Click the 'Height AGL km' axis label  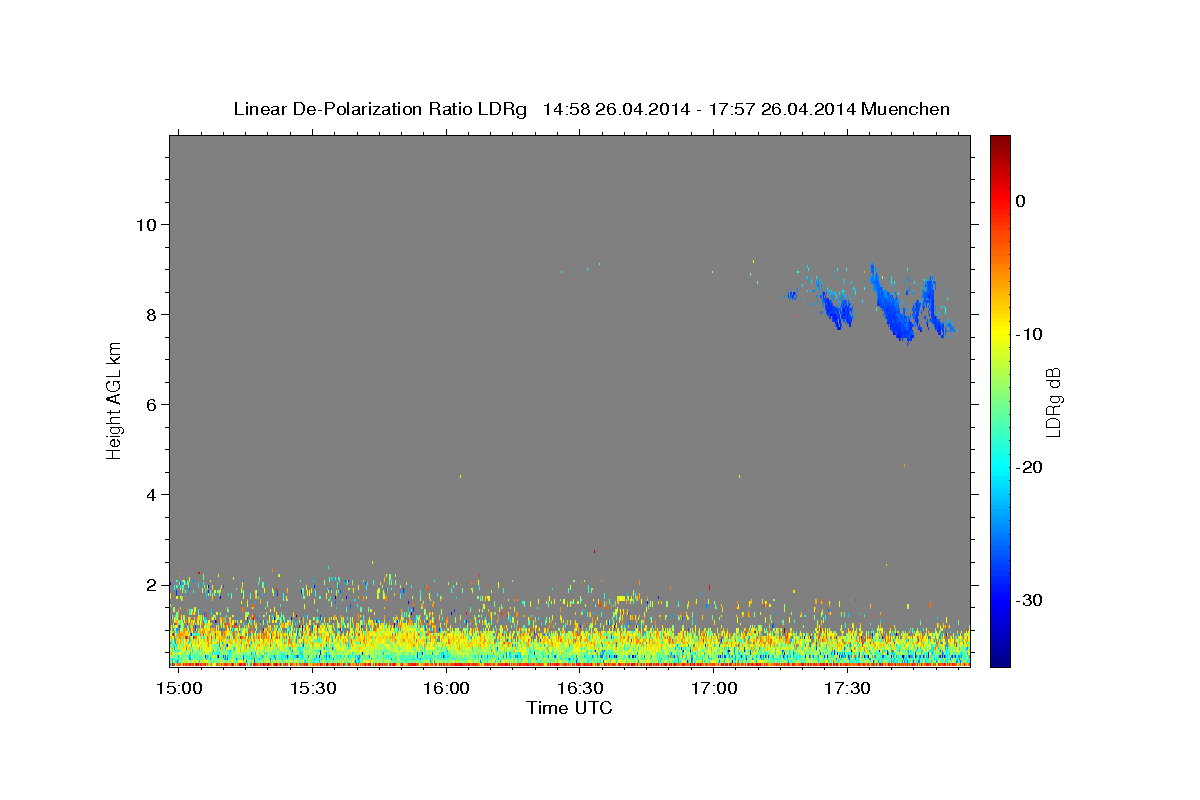[x=115, y=400]
